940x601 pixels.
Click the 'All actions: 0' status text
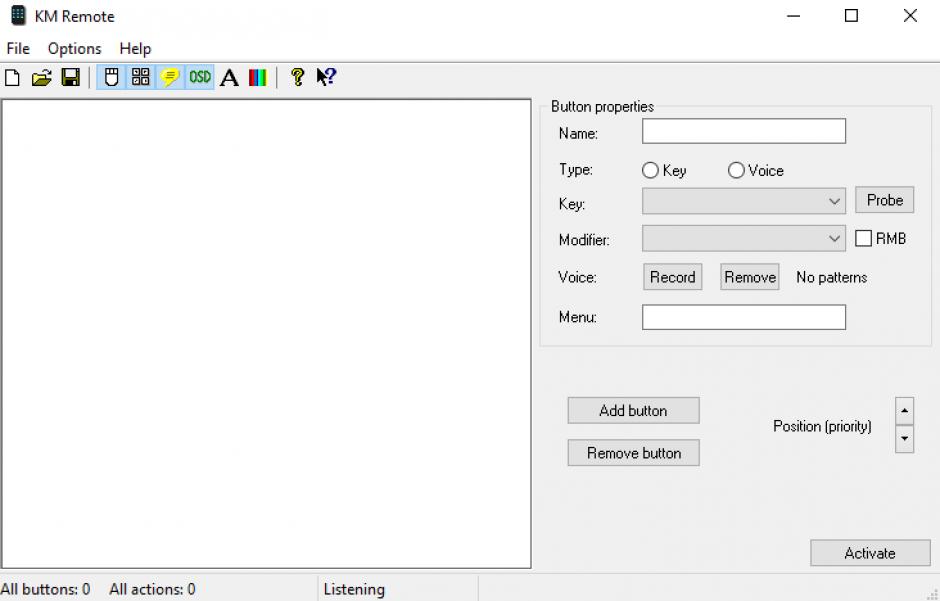click(152, 590)
